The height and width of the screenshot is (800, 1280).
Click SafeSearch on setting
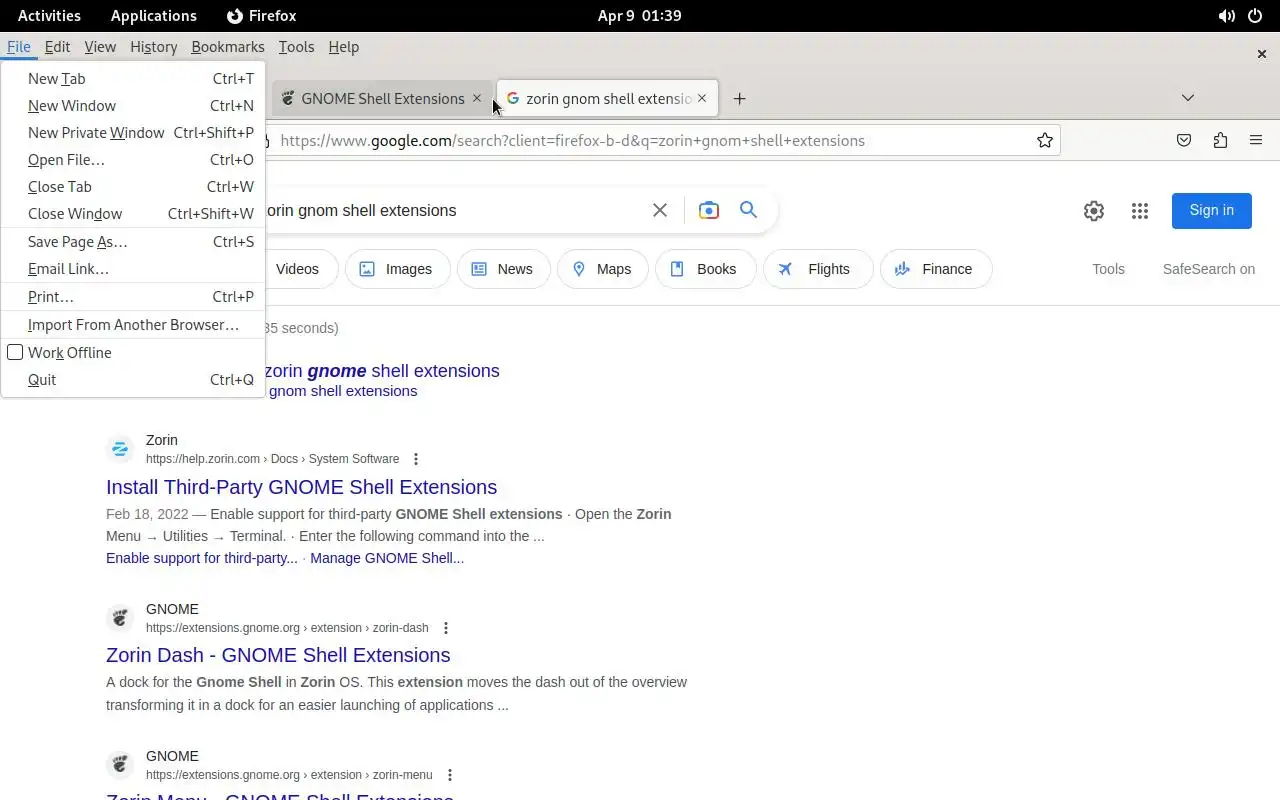point(1208,269)
